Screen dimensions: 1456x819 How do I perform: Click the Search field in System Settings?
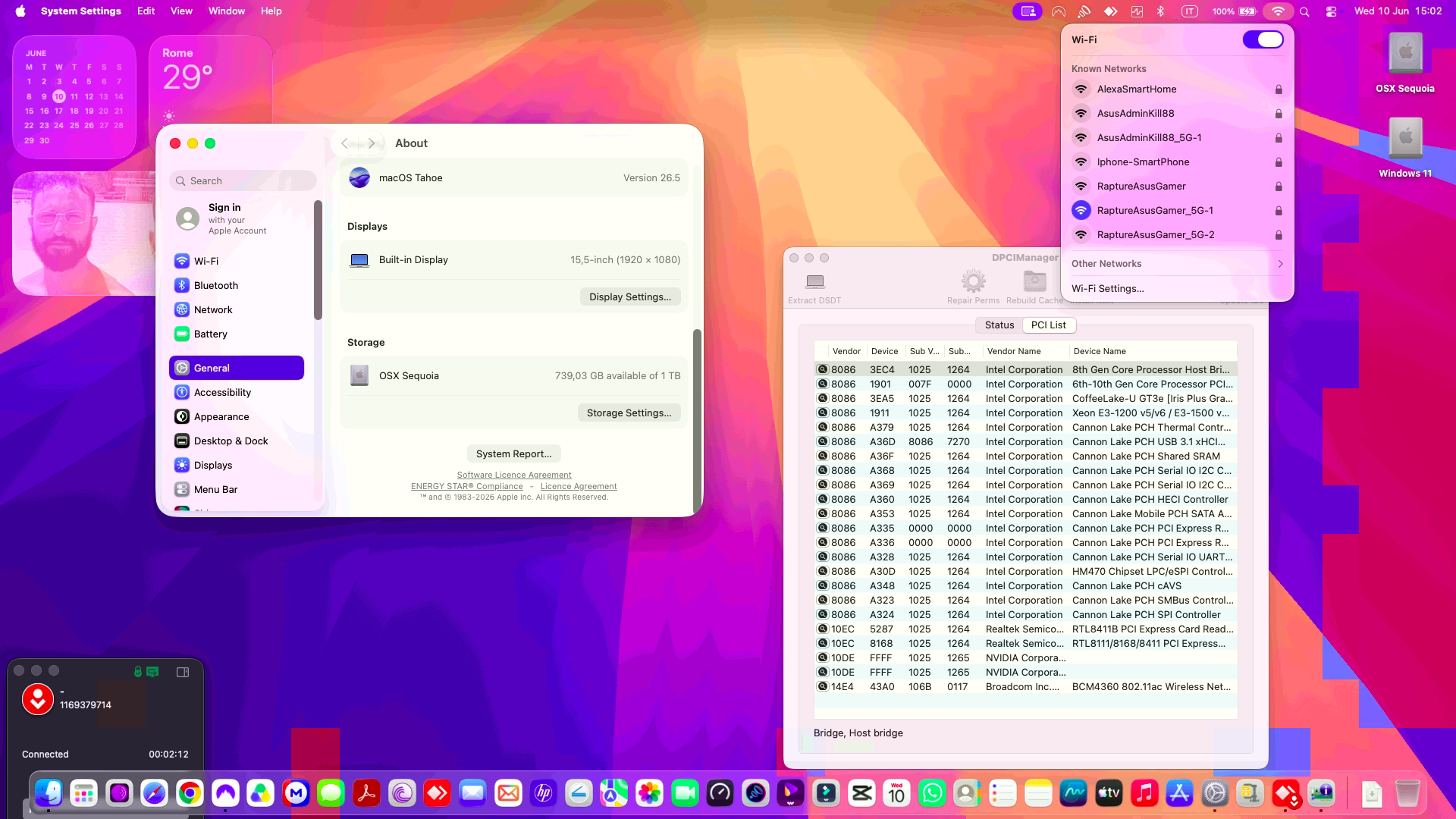tap(243, 180)
